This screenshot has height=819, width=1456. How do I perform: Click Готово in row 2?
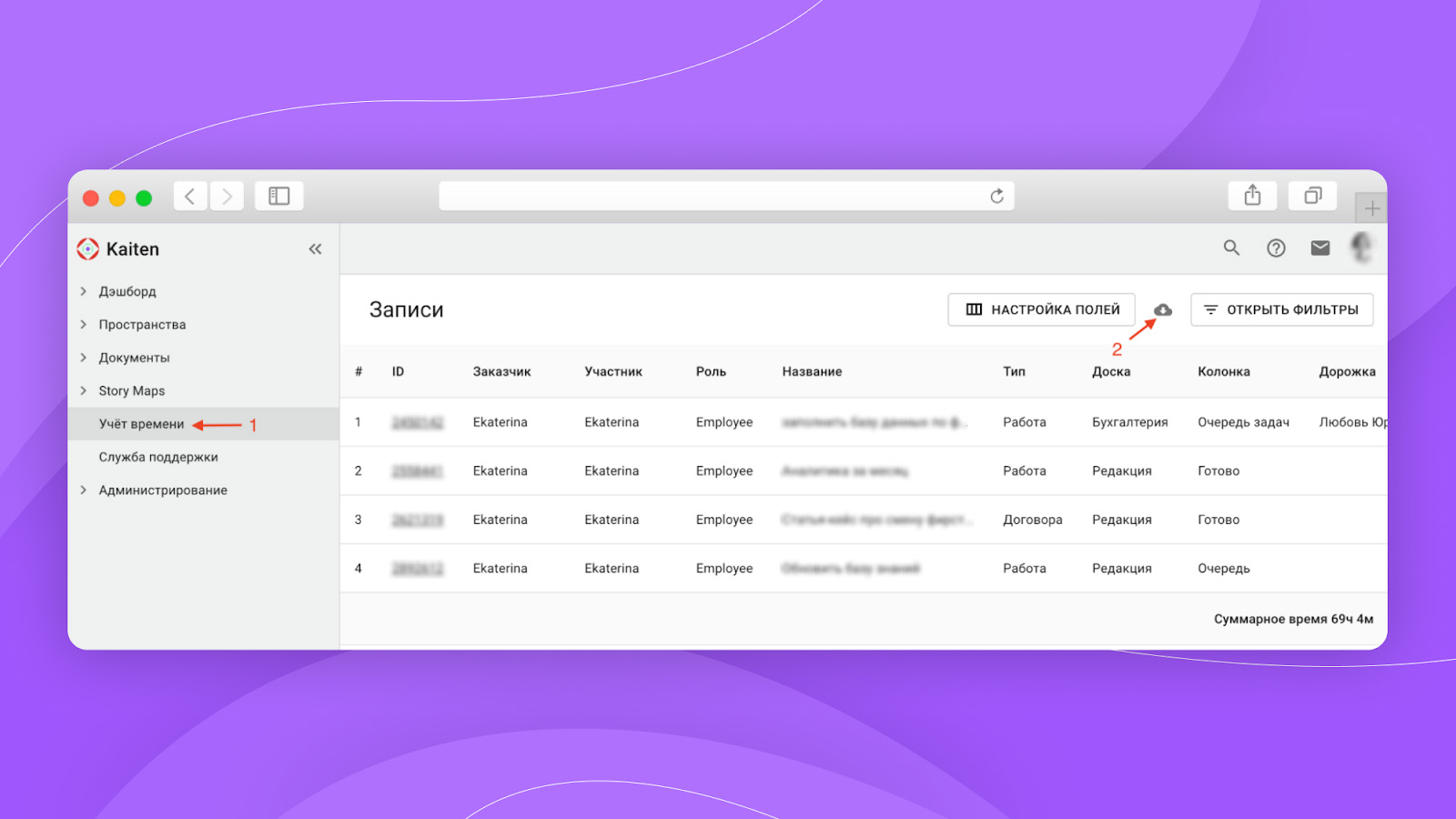click(x=1218, y=470)
